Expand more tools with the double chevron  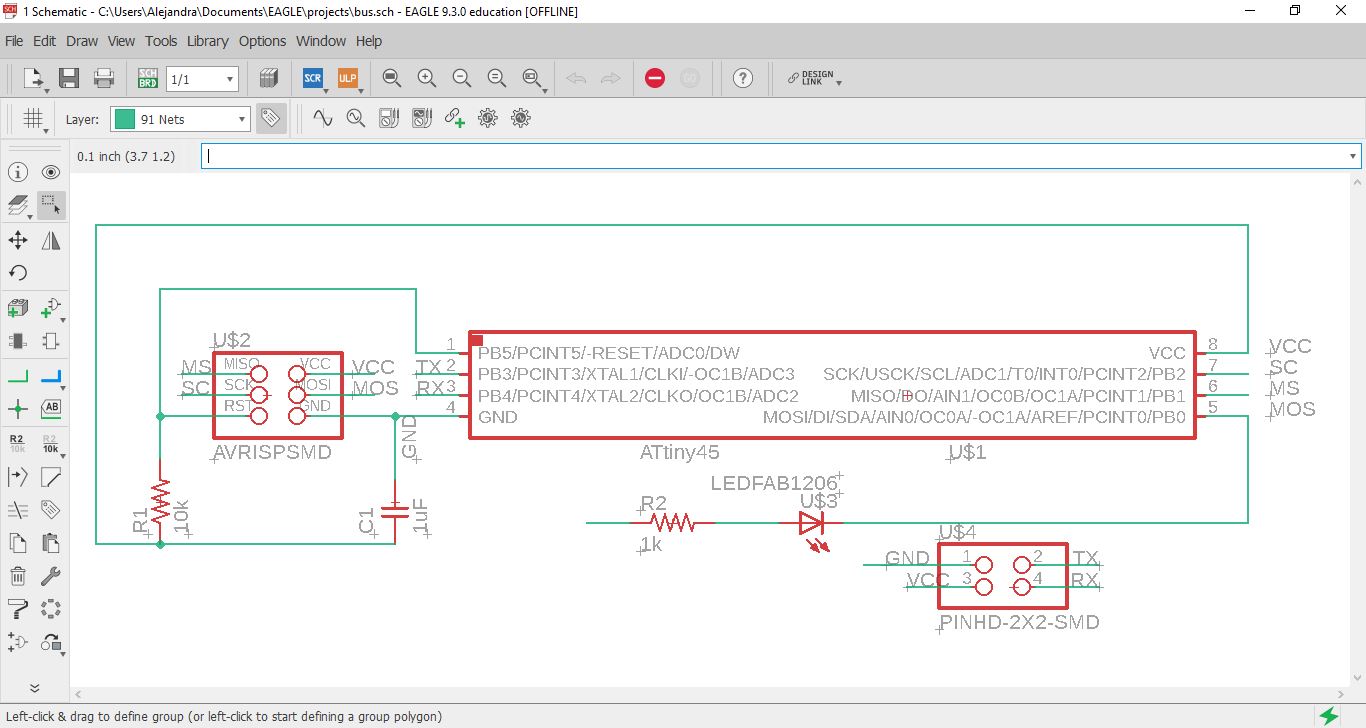pos(34,688)
